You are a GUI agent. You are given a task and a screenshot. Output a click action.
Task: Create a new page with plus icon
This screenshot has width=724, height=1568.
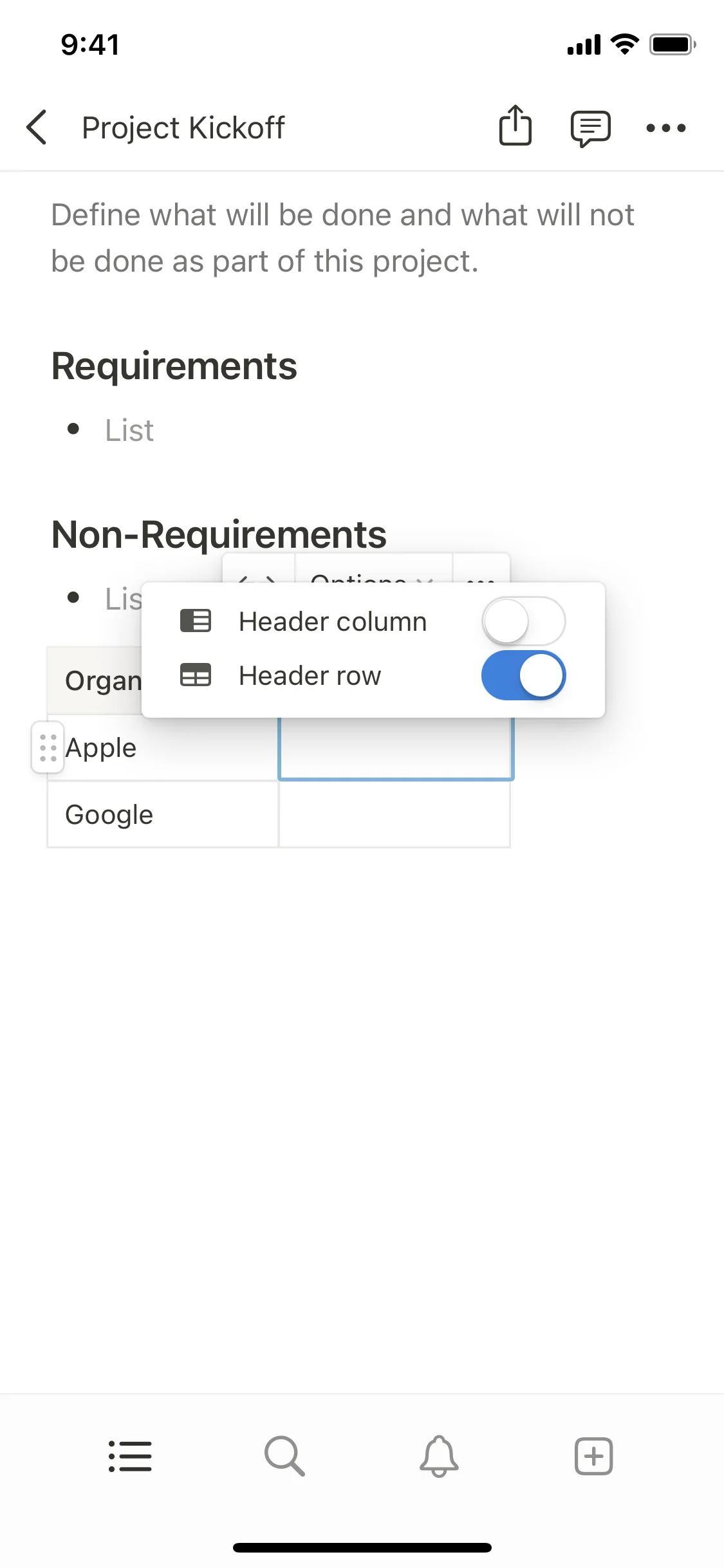(x=593, y=1455)
